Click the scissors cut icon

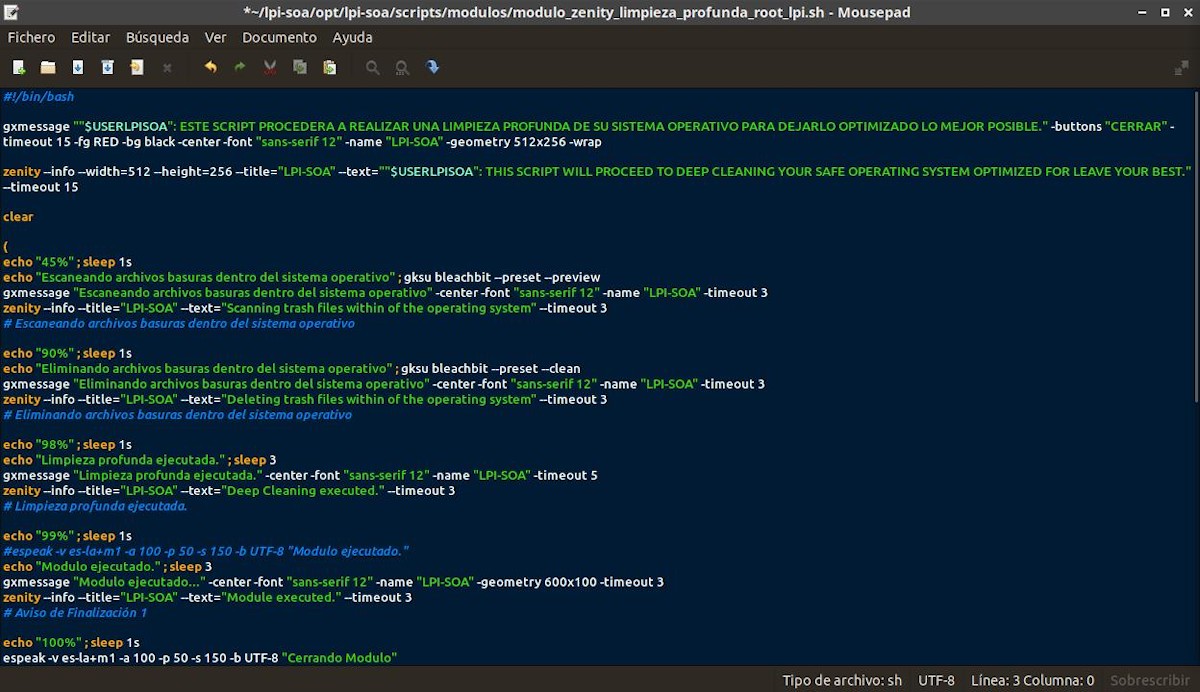(x=270, y=68)
